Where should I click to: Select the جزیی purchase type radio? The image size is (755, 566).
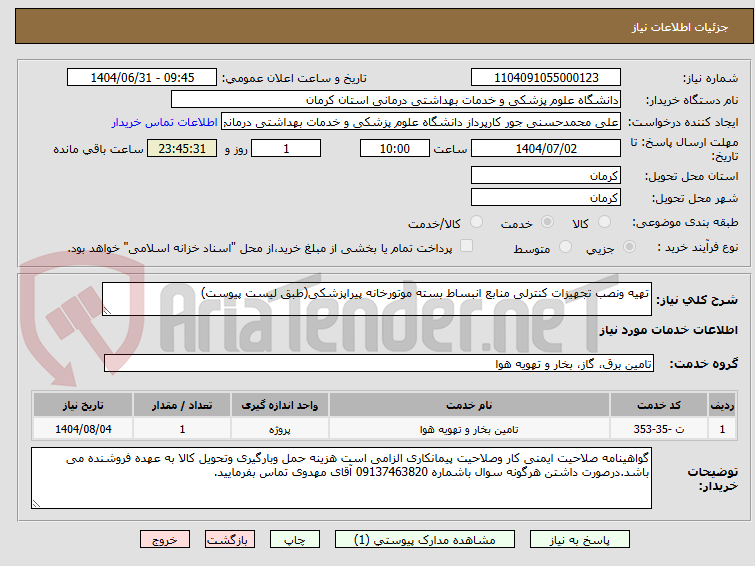pyautogui.click(x=629, y=247)
